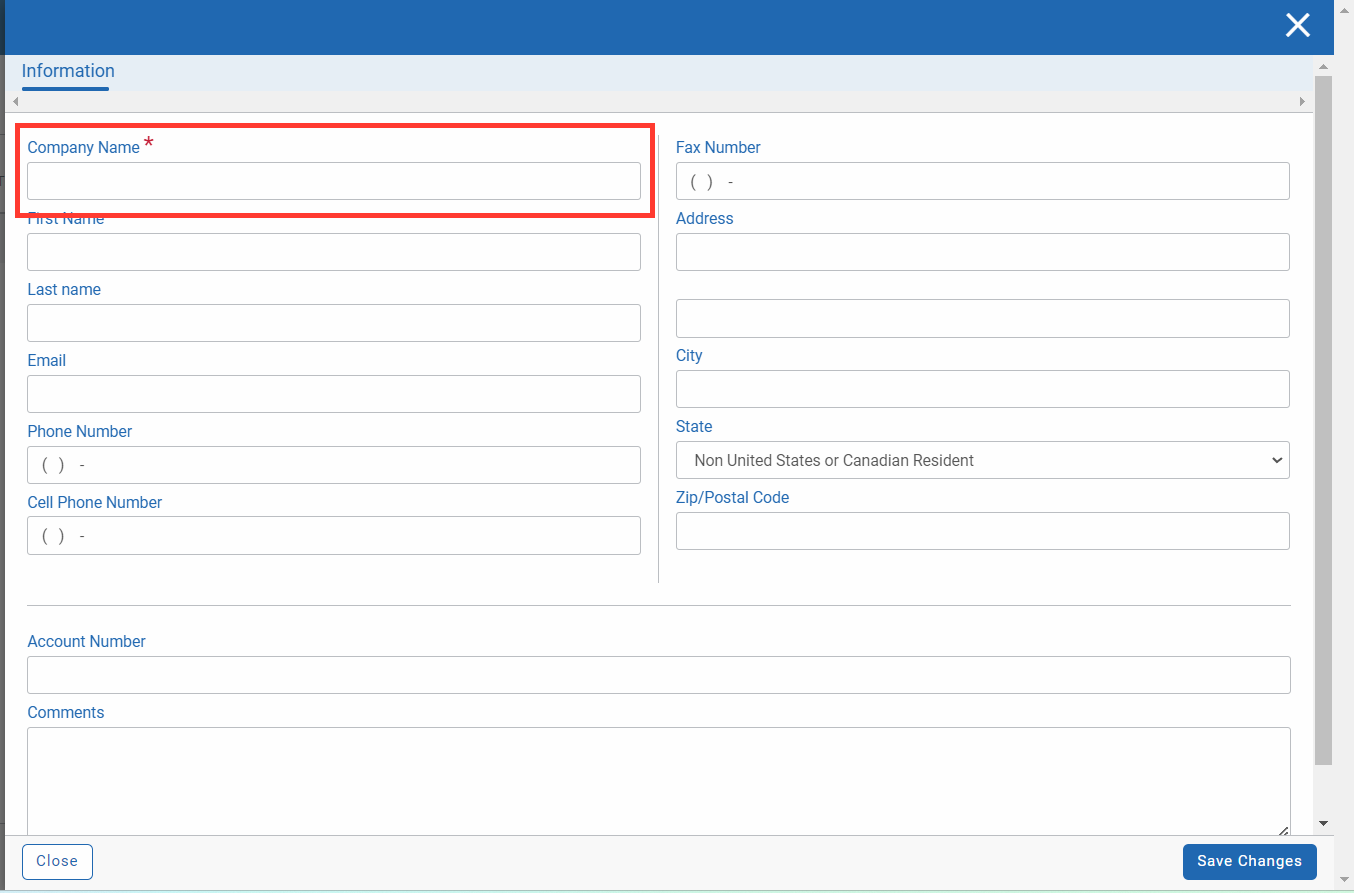Click the City text field
The width and height of the screenshot is (1354, 893).
pyautogui.click(x=982, y=389)
